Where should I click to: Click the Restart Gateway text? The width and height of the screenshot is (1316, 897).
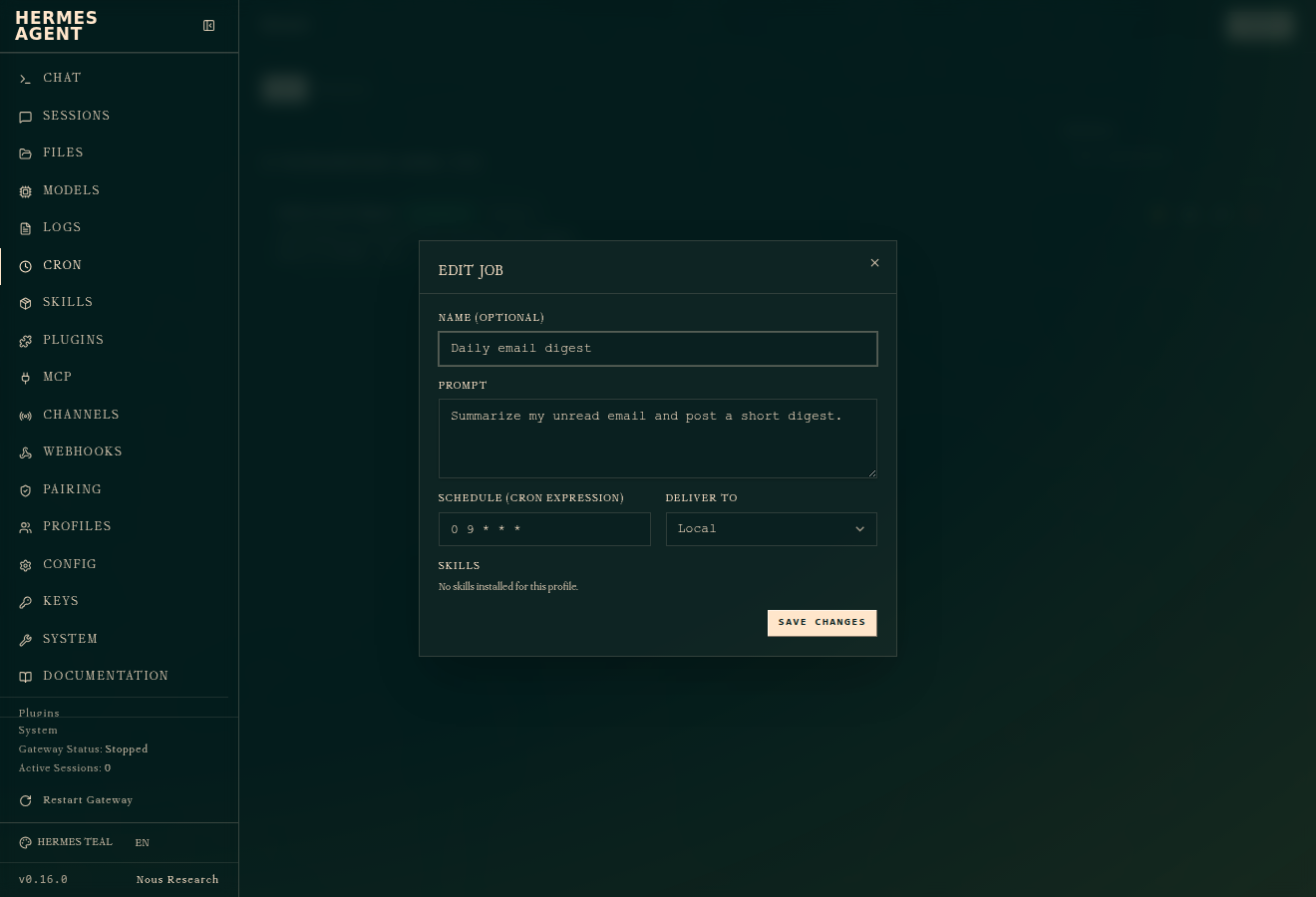[x=88, y=800]
